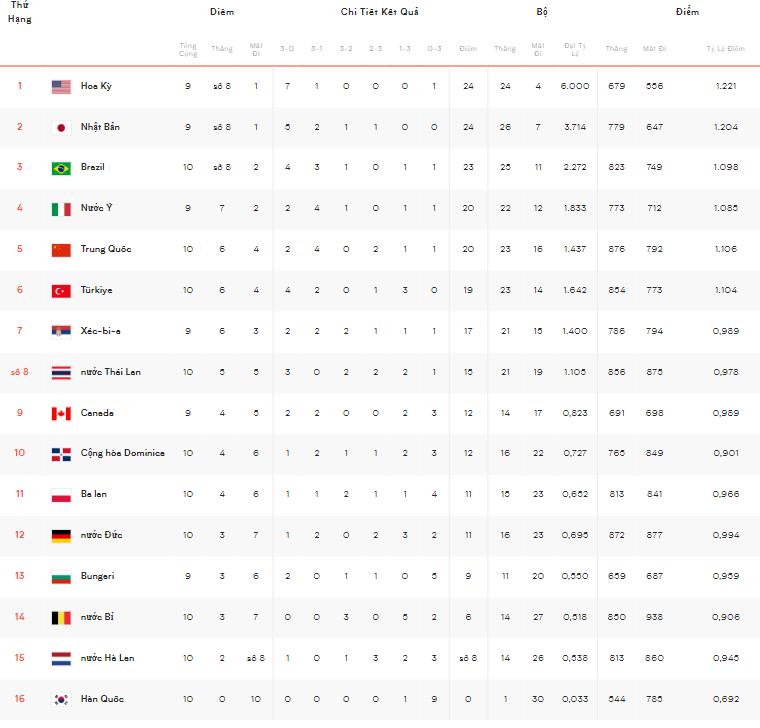Open the Xéc-bi-a team link
This screenshot has height=728, width=760.
point(100,331)
